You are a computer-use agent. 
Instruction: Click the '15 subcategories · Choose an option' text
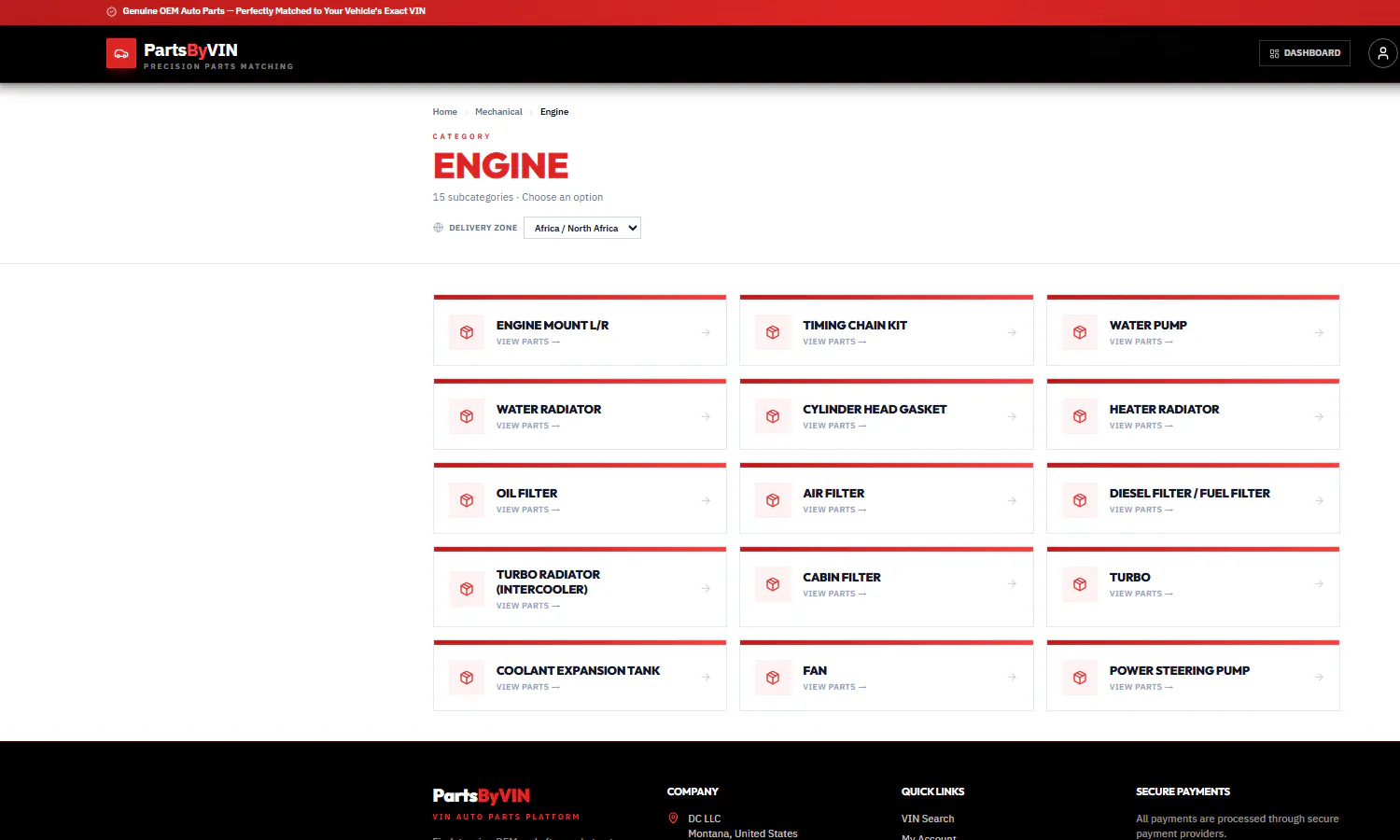coord(518,197)
